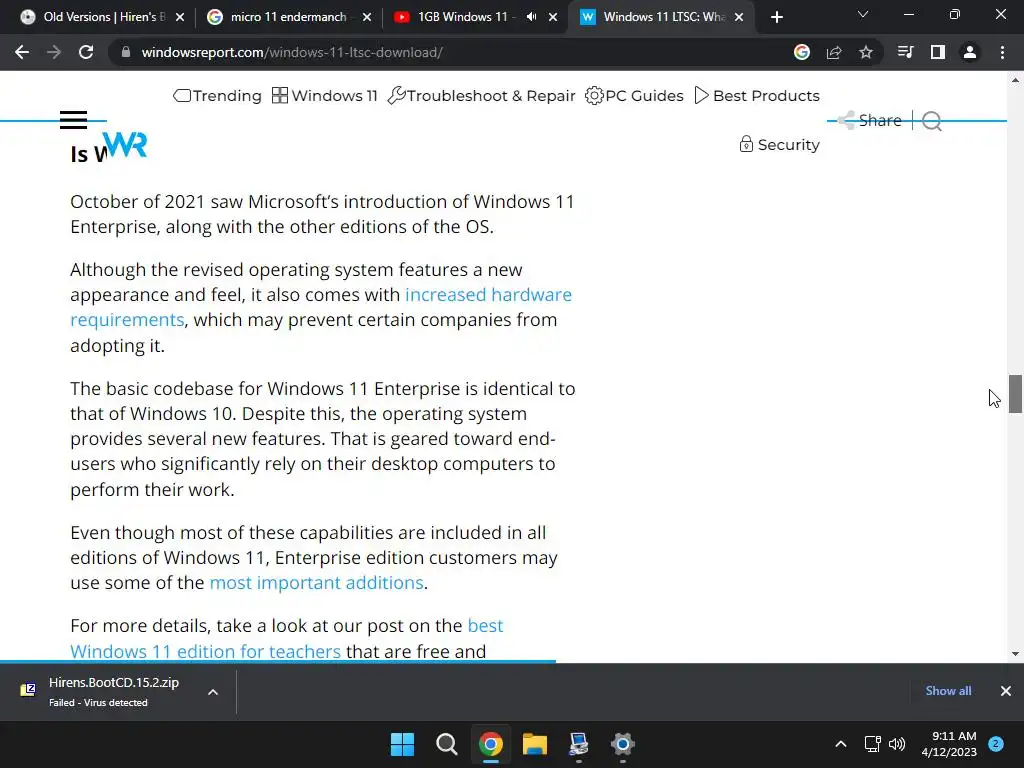The image size is (1024, 768).
Task: Open the network status tray icon
Action: click(x=873, y=744)
